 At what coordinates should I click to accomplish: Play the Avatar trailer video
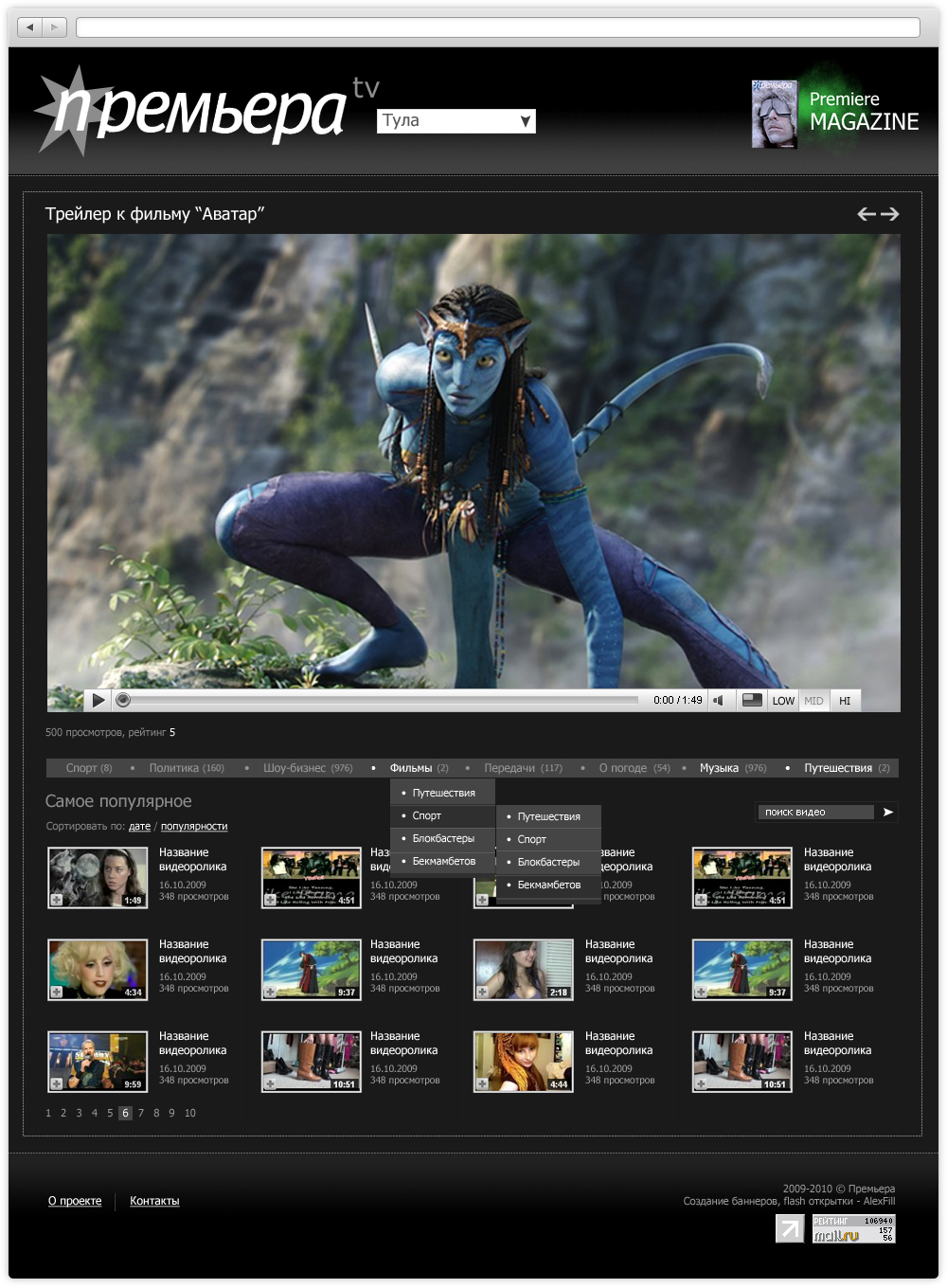coord(98,700)
